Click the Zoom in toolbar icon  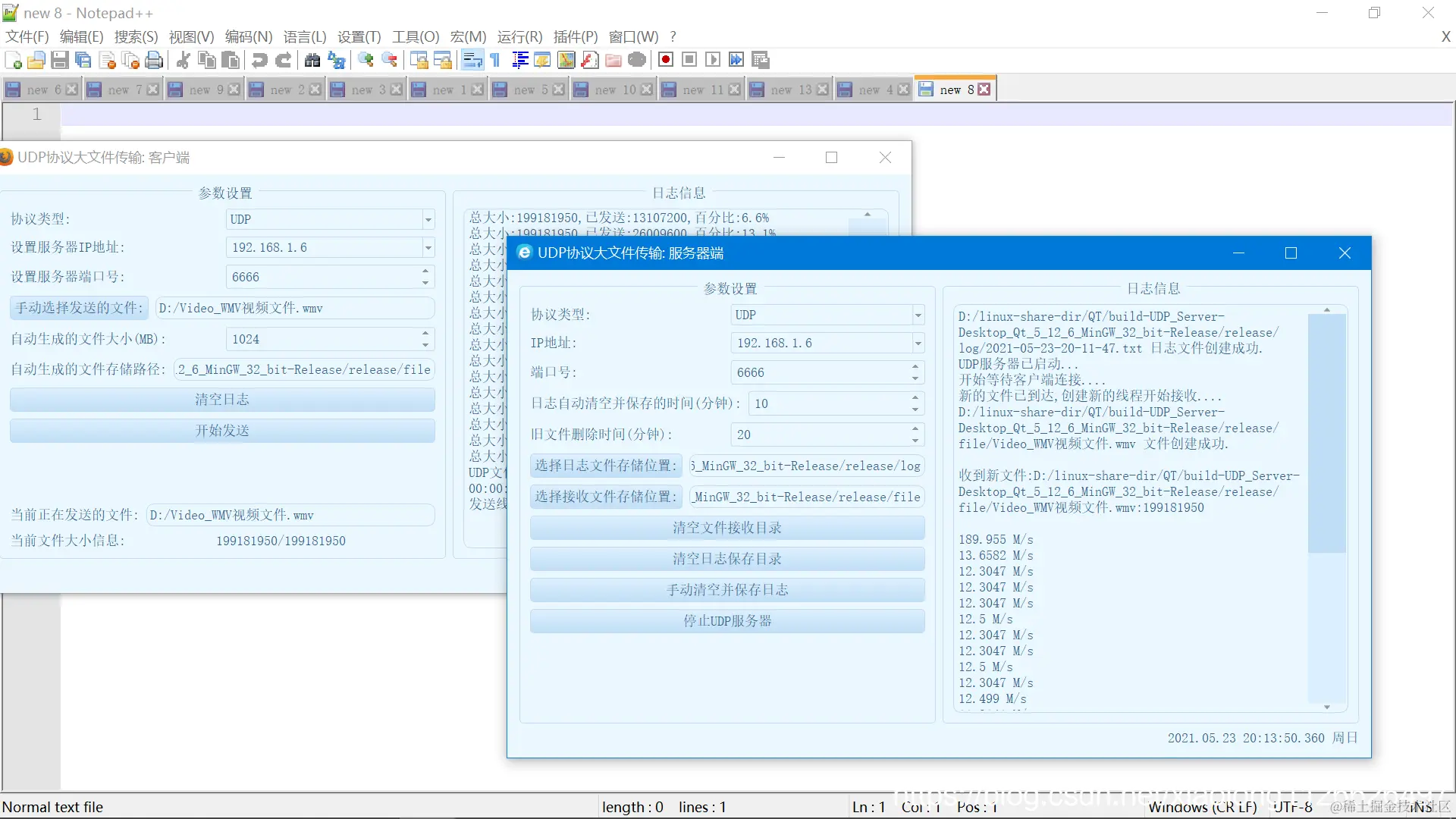click(x=366, y=60)
